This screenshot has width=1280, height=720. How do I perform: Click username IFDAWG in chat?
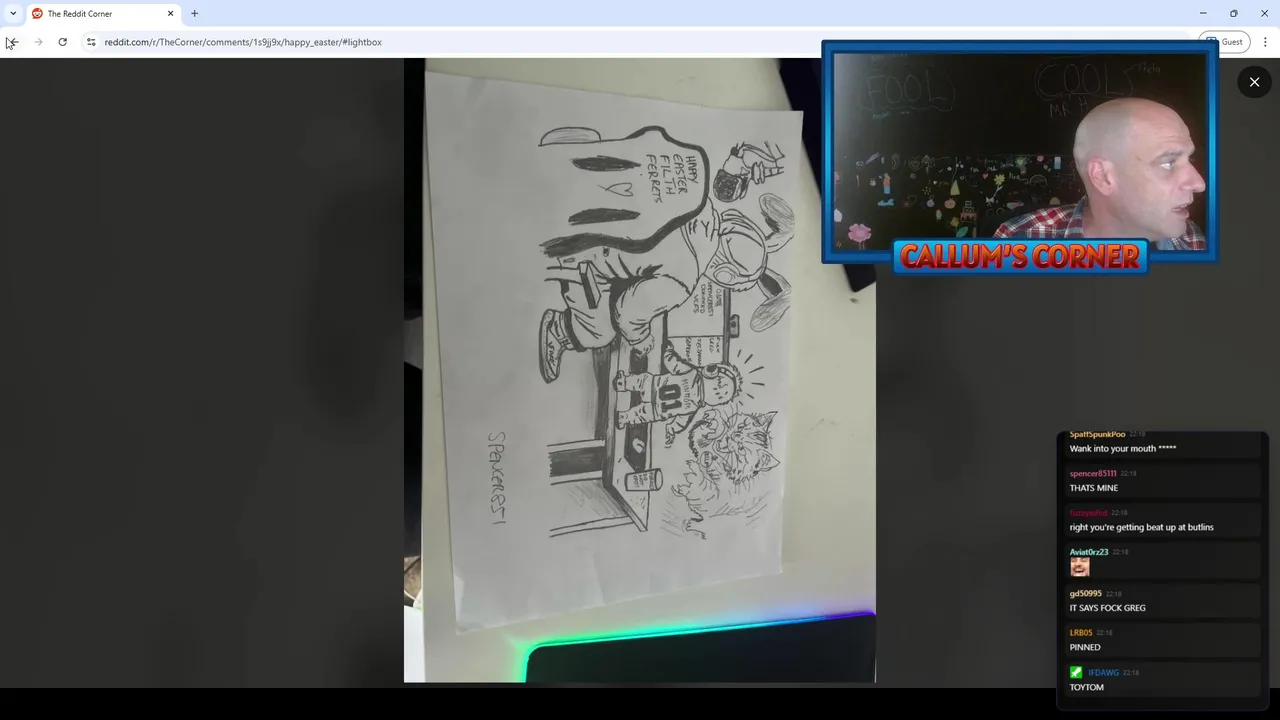[x=1103, y=673]
